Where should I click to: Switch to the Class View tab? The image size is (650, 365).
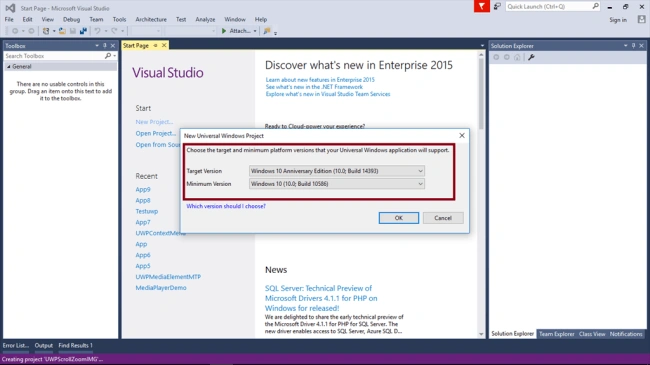[592, 334]
